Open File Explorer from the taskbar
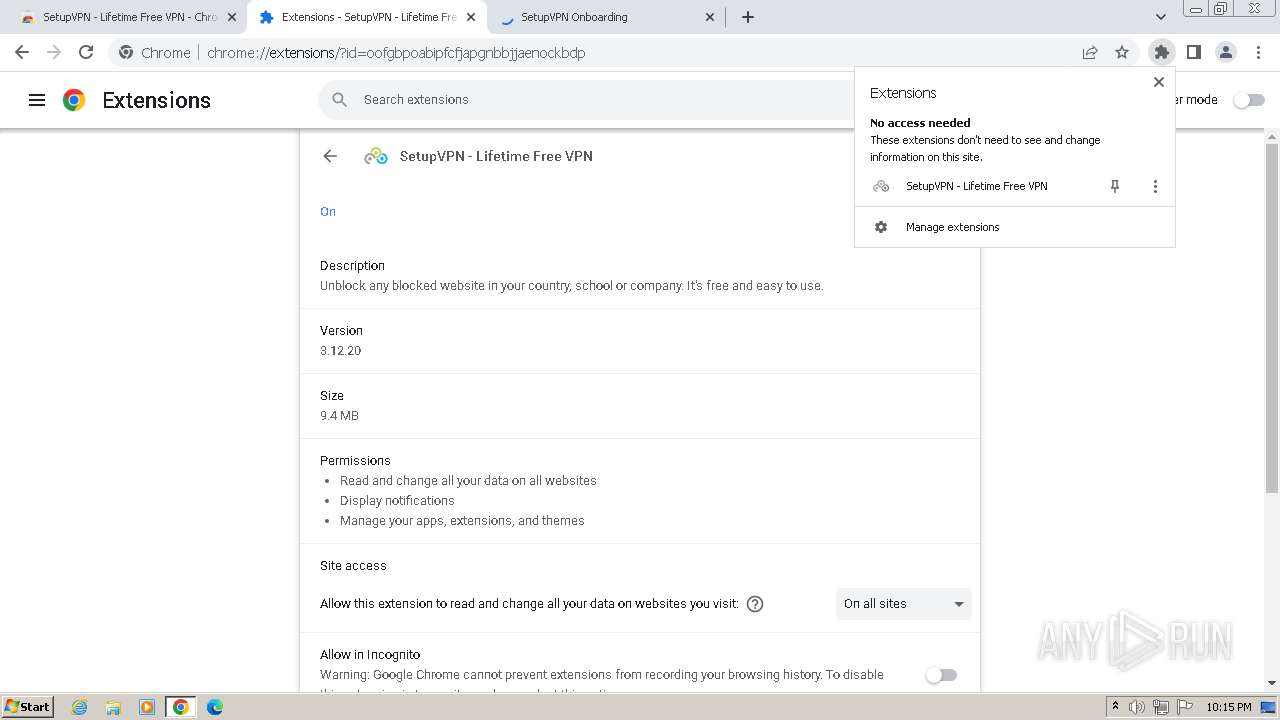The width and height of the screenshot is (1280, 720). point(113,707)
